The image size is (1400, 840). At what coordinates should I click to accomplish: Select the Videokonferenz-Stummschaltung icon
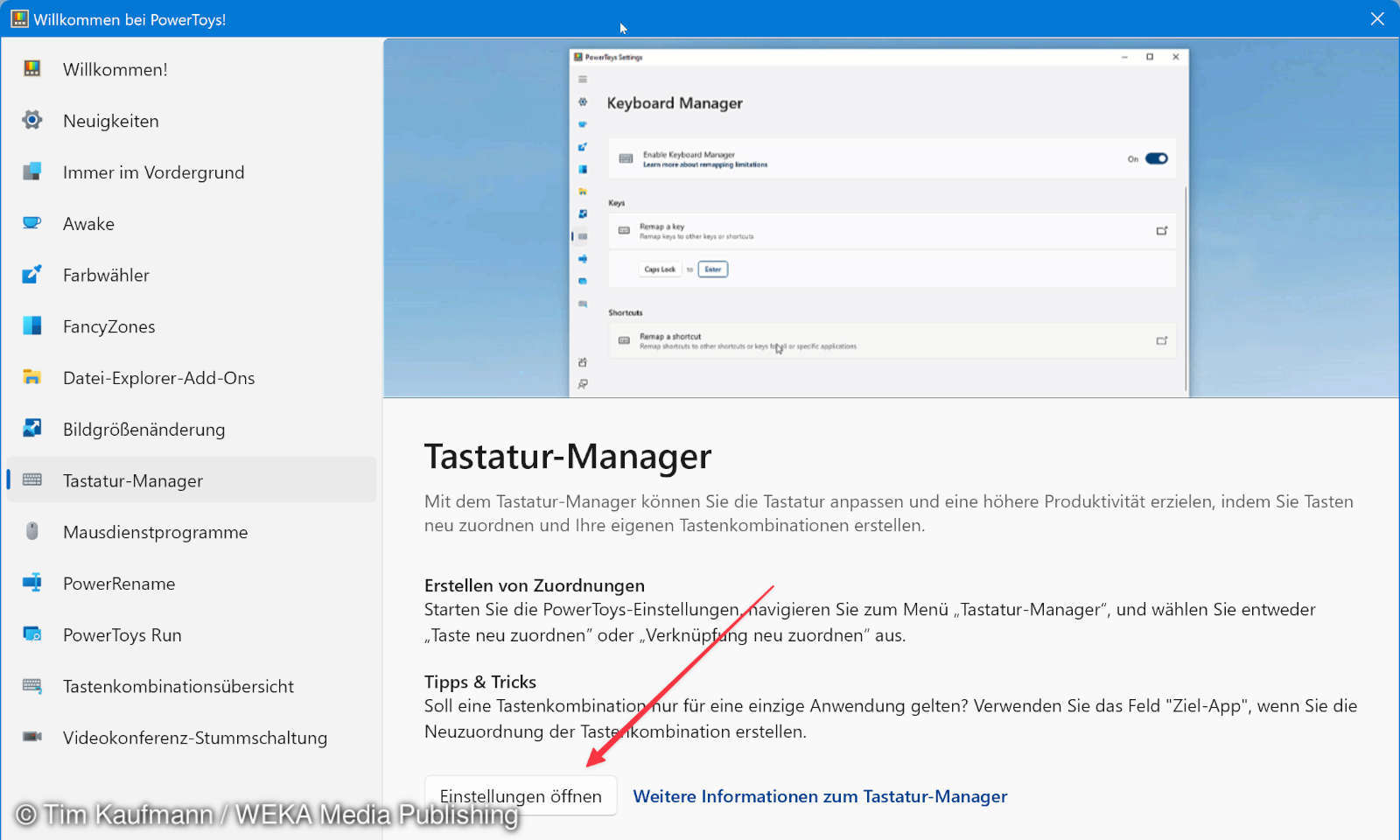(x=31, y=738)
